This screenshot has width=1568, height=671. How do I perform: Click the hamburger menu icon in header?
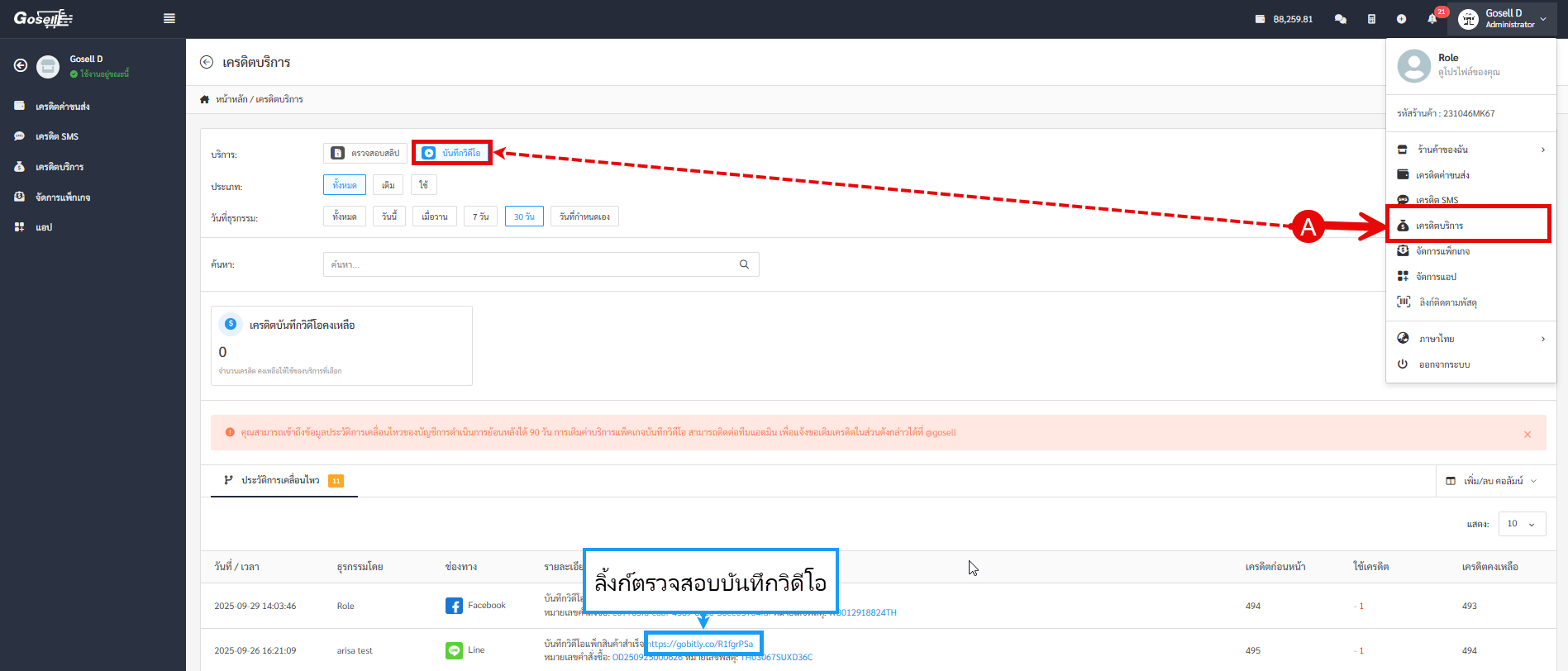click(169, 18)
